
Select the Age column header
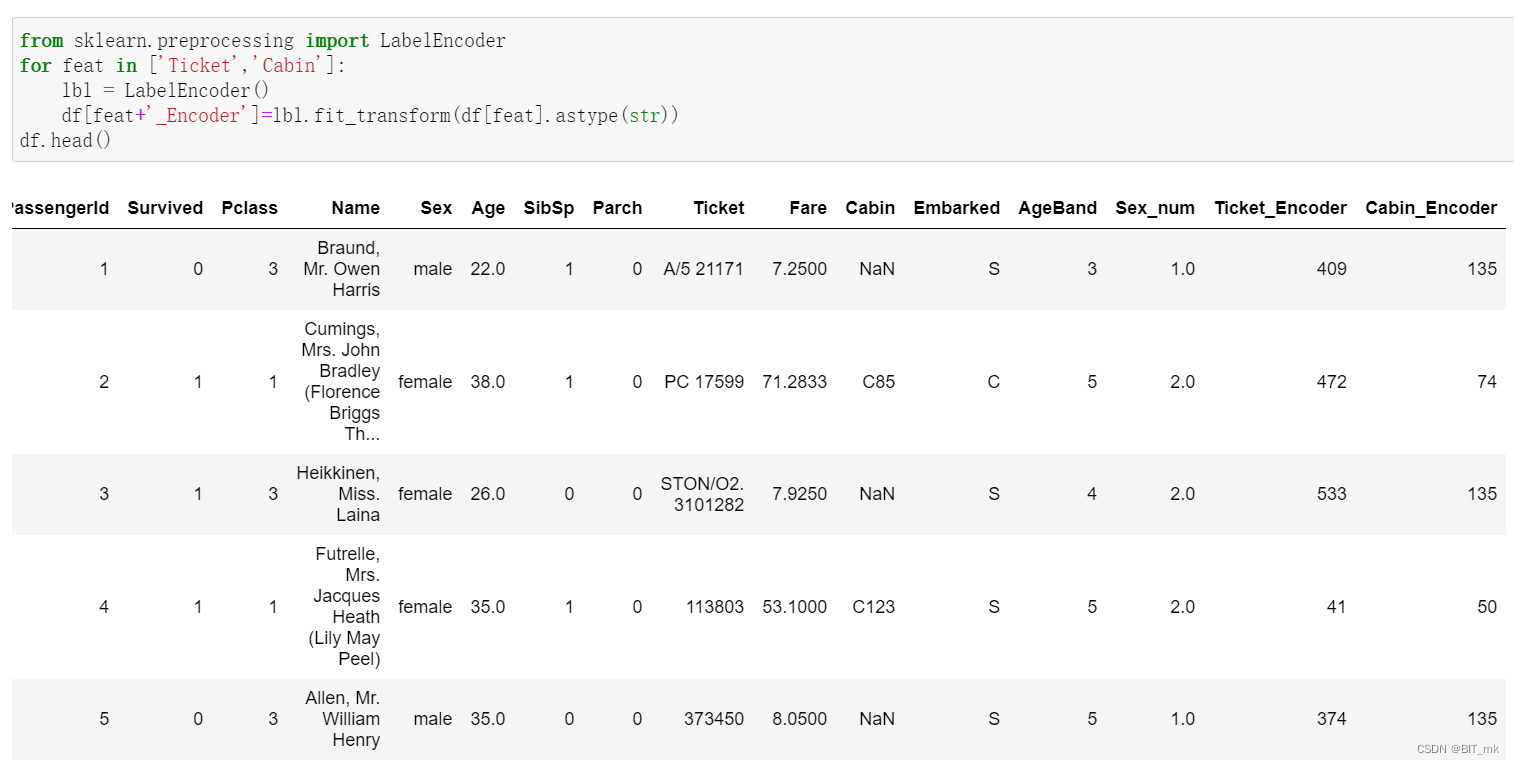[x=488, y=208]
